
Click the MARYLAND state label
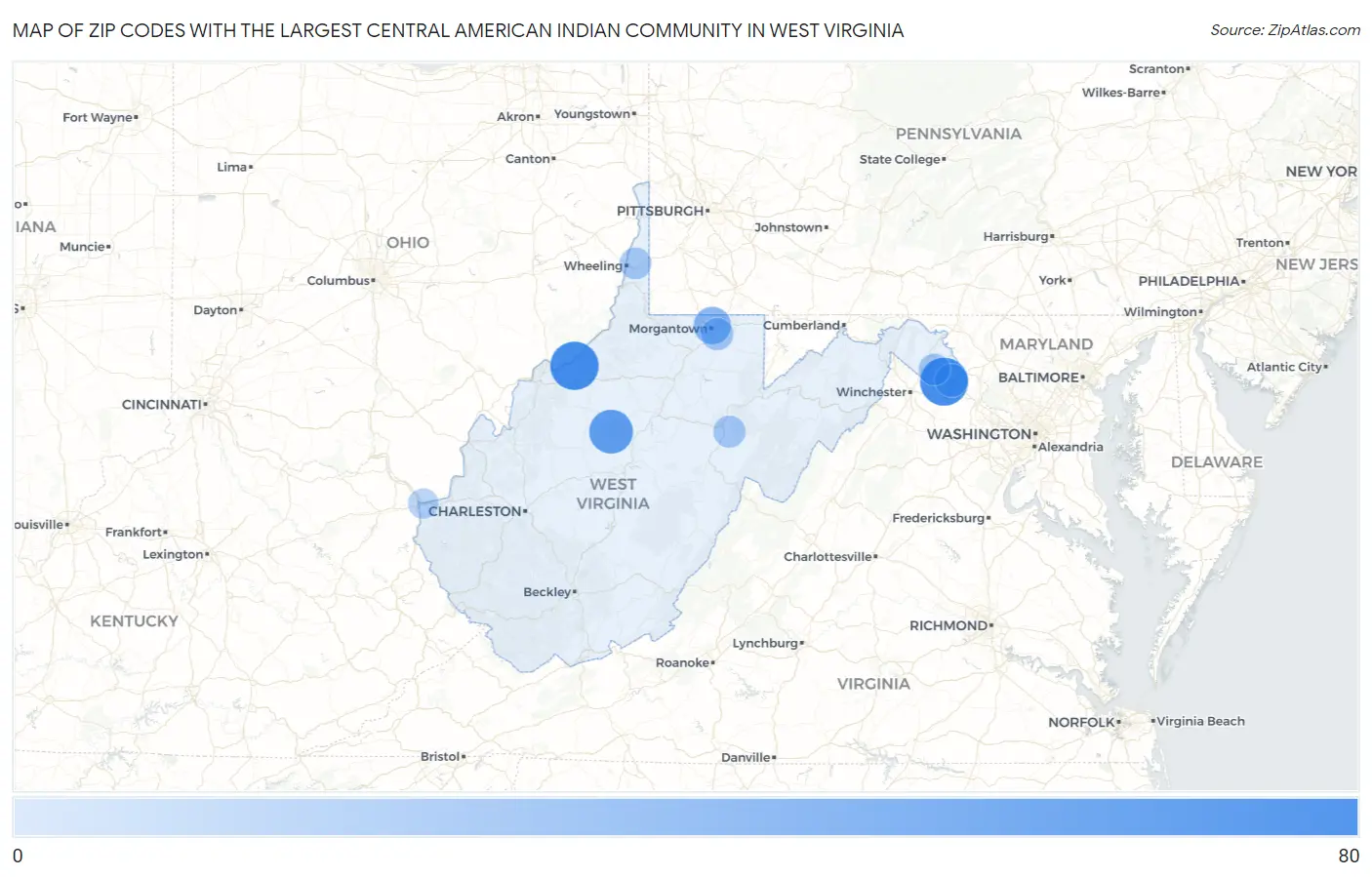(x=1046, y=344)
